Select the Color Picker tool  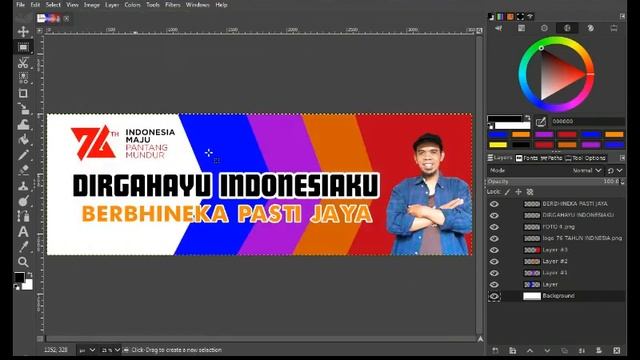(23, 247)
